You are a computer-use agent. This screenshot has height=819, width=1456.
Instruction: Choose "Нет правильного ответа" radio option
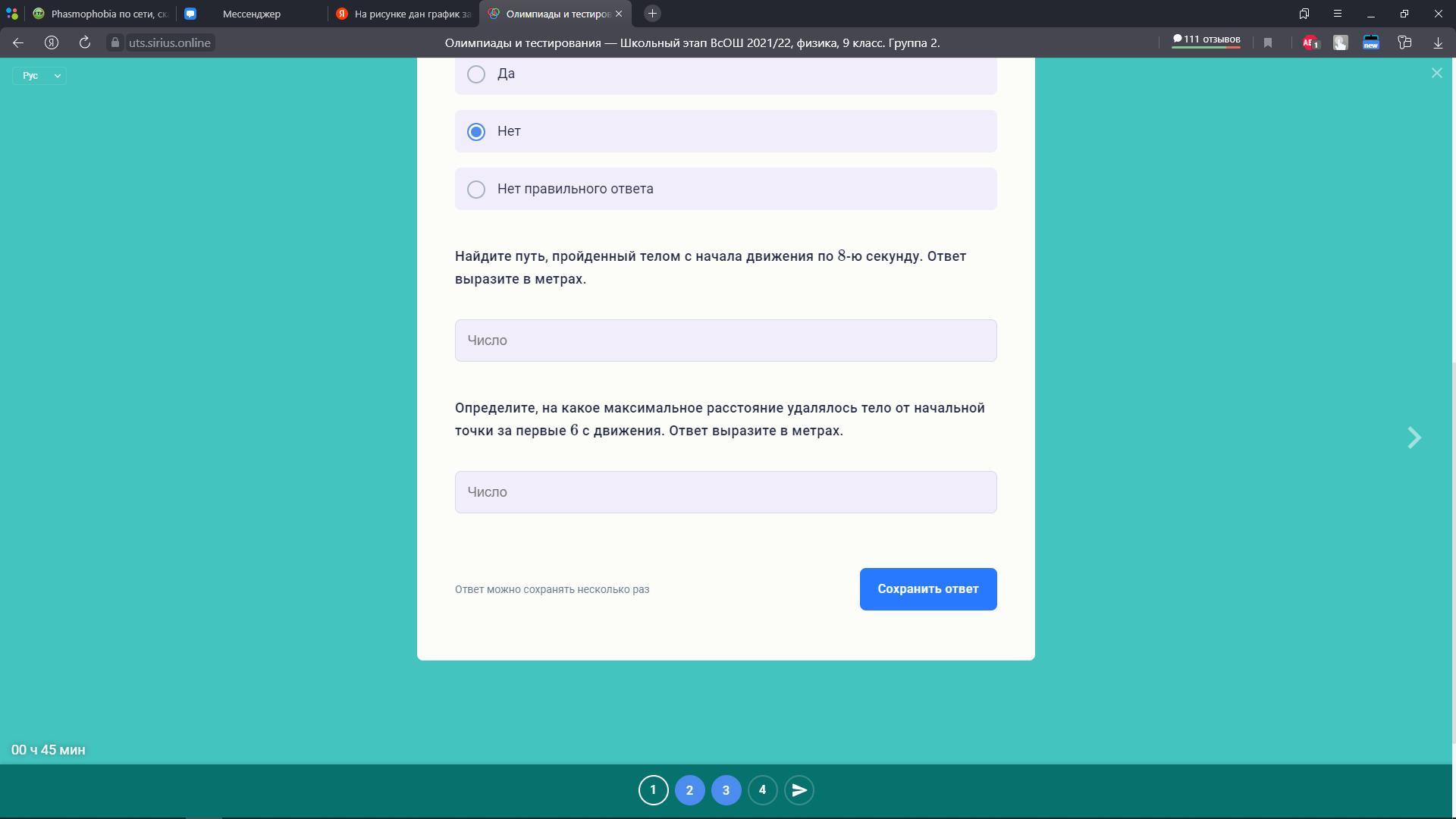click(x=476, y=190)
